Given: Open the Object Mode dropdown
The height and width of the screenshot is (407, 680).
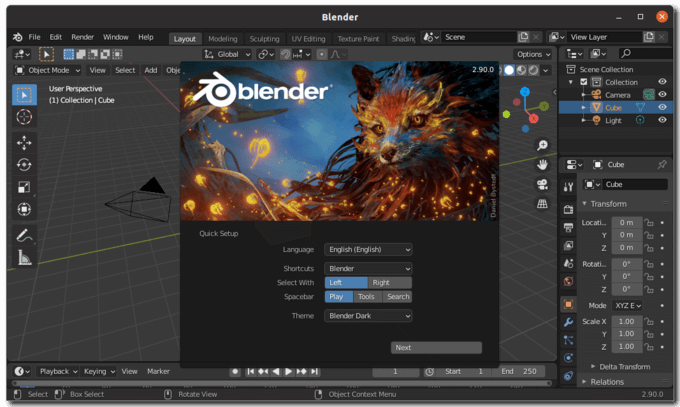Looking at the screenshot, I should point(47,70).
